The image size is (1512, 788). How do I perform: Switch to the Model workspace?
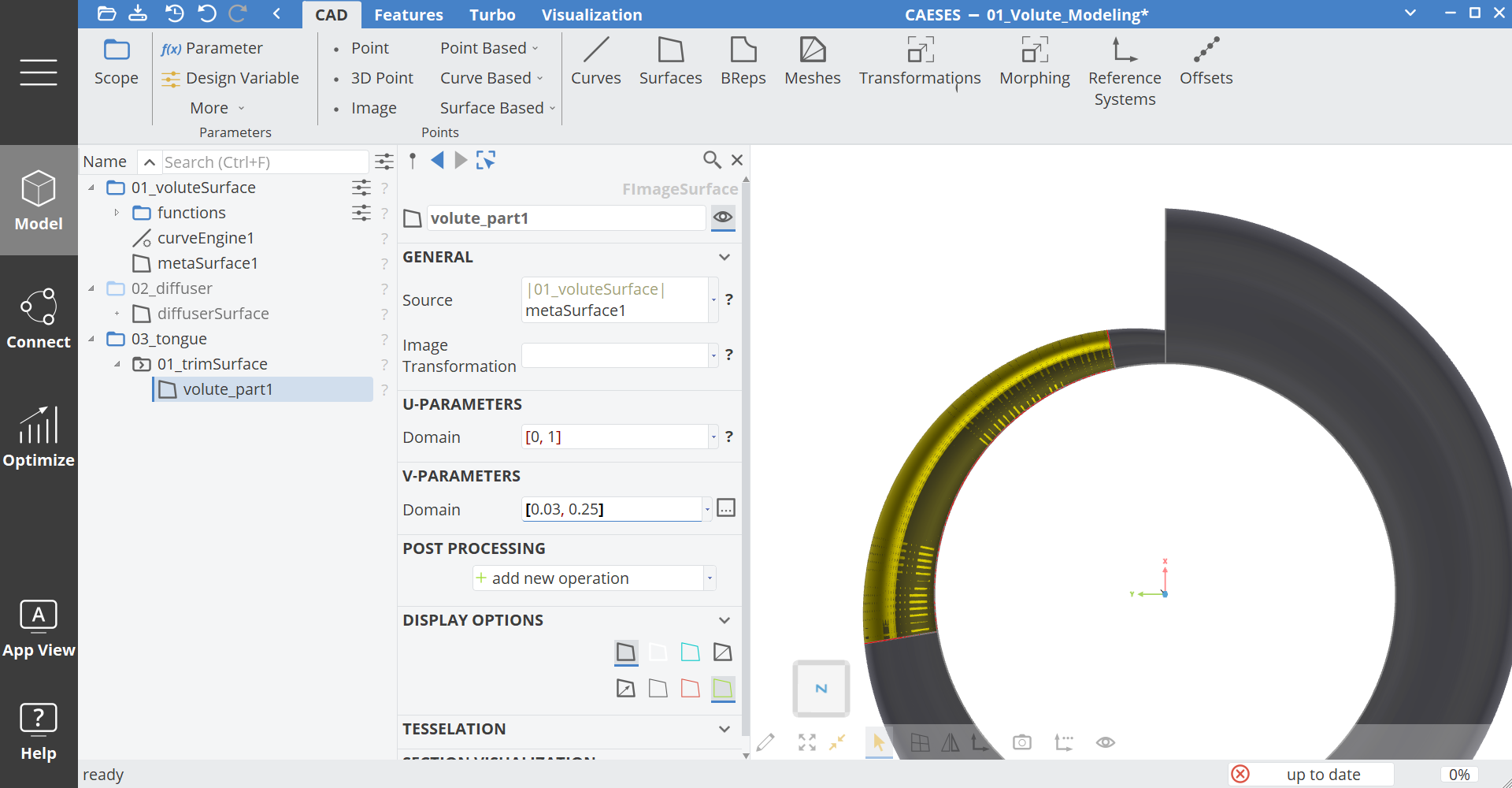[x=39, y=200]
